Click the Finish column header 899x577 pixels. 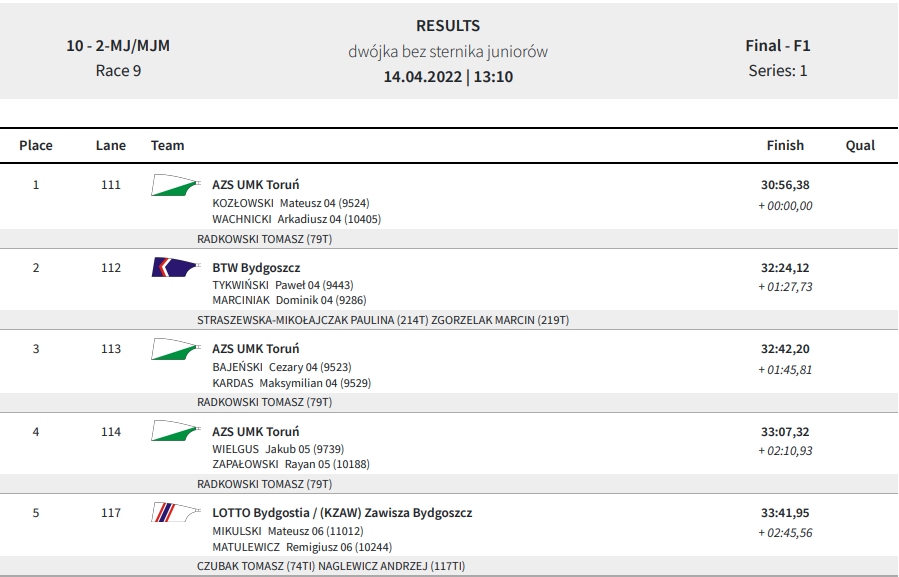[785, 146]
